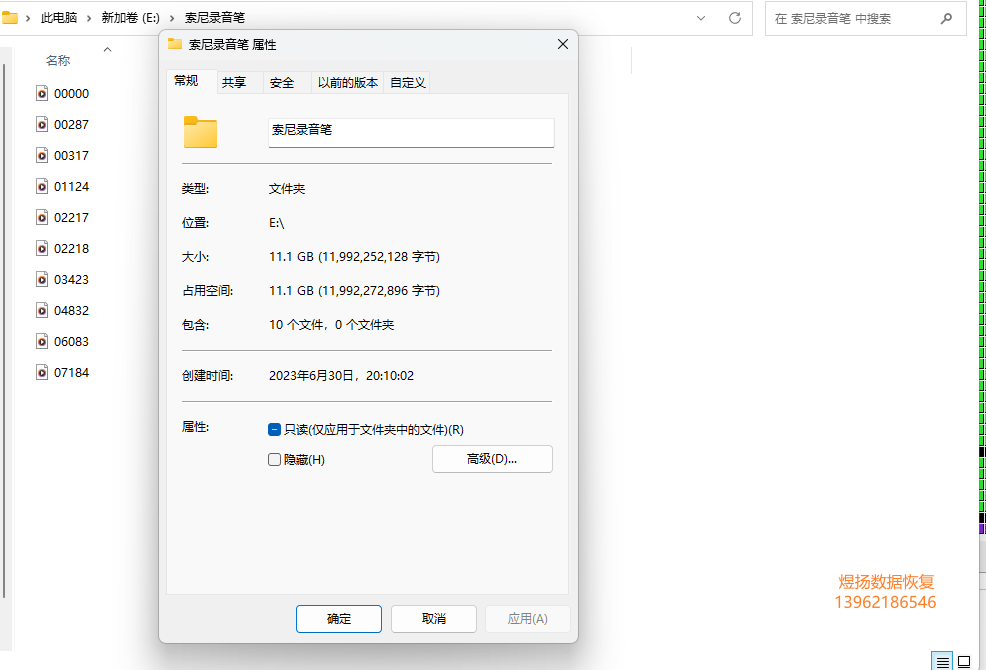The image size is (986, 670).
Task: Enable the hidden (隐藏) checkbox
Action: [x=274, y=460]
